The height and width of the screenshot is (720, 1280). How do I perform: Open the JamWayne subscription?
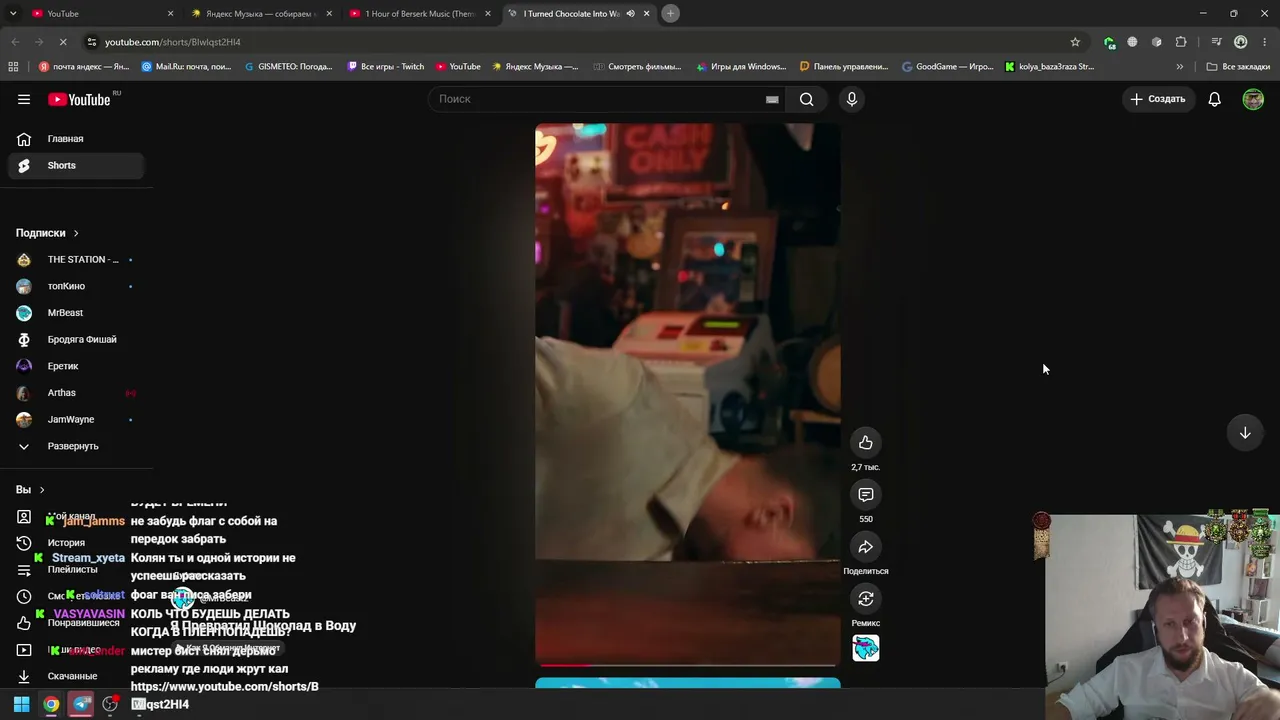click(x=76, y=420)
